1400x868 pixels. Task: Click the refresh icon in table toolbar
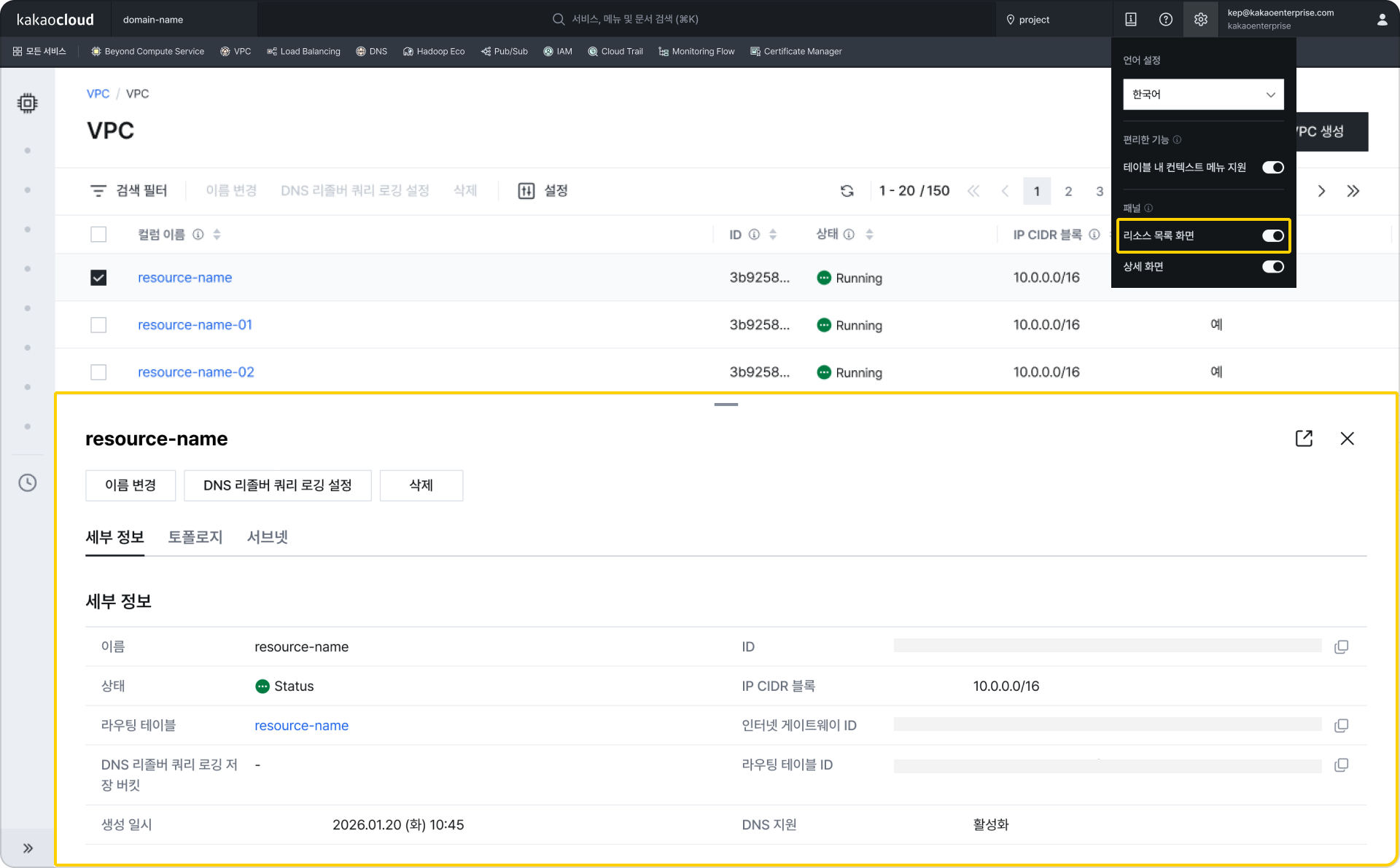coord(847,191)
